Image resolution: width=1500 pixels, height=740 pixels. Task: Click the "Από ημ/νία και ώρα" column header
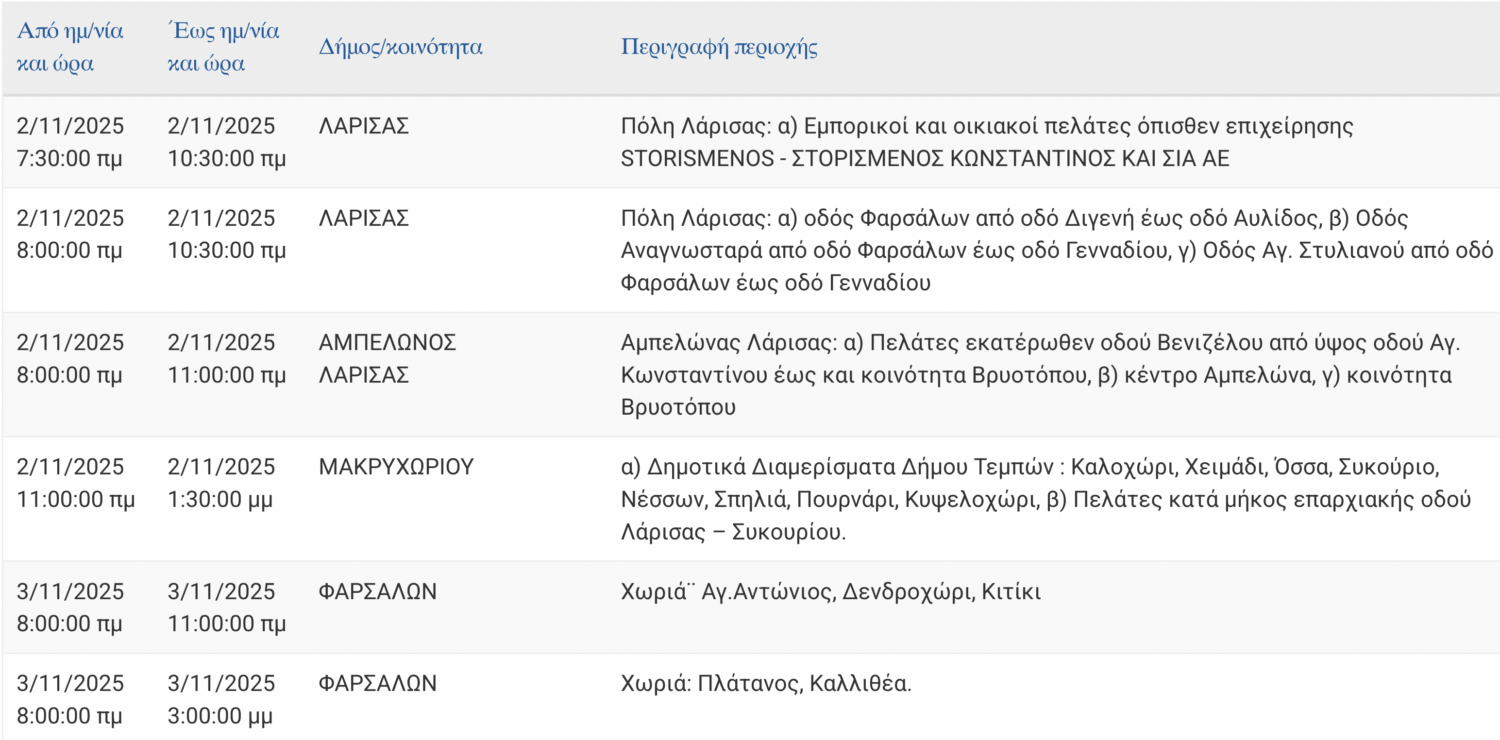coord(70,47)
